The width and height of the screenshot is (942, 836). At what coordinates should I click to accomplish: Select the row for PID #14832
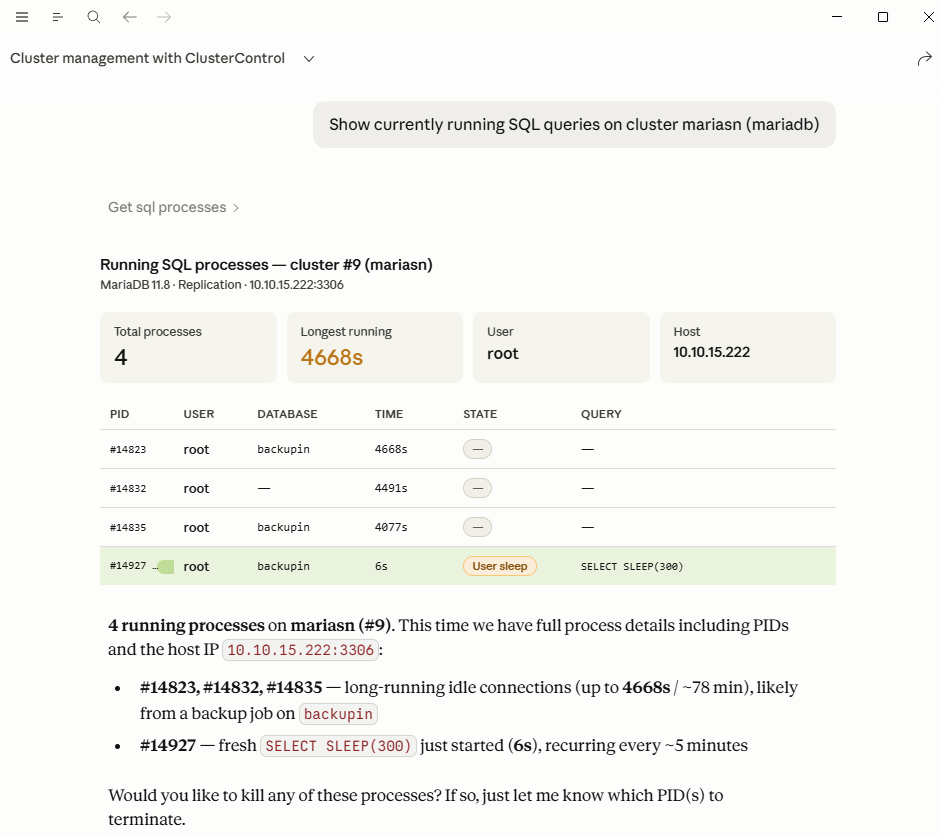tap(468, 488)
